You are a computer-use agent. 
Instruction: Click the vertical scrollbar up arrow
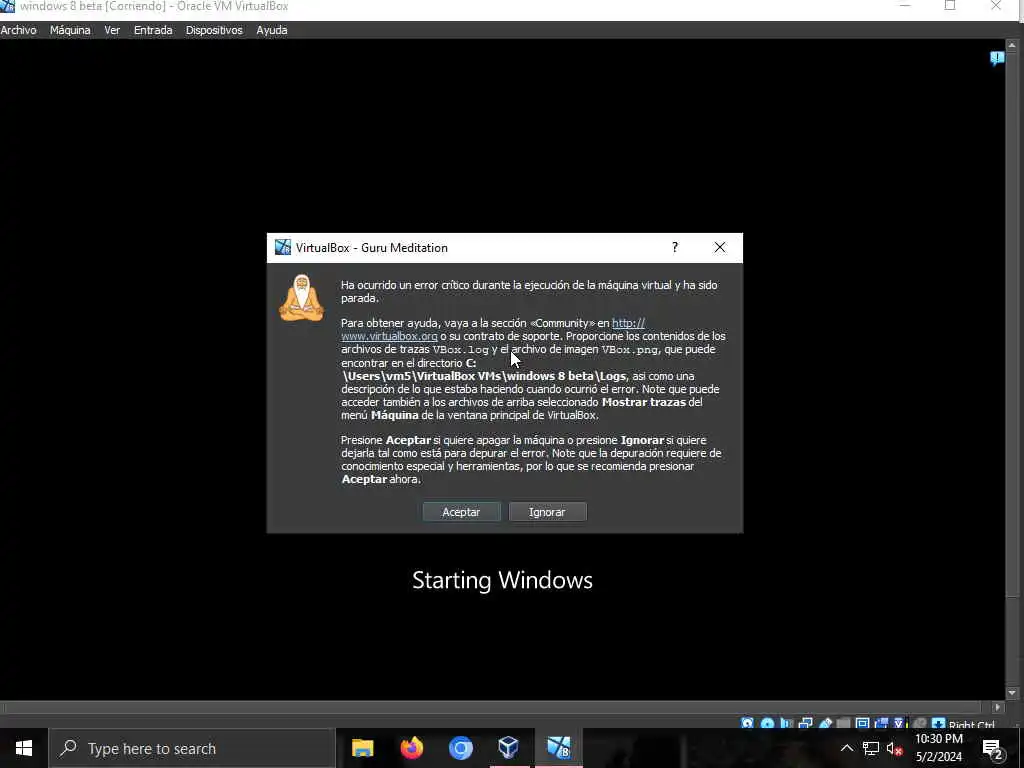tap(1012, 45)
